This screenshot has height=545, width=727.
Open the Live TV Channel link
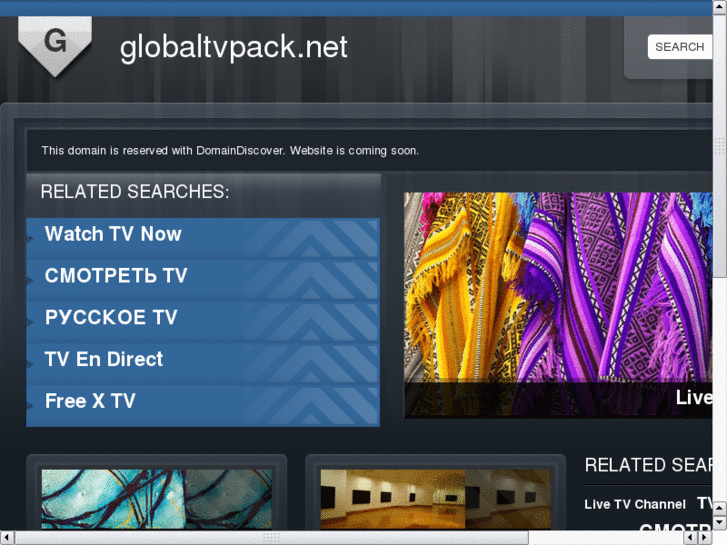click(635, 504)
